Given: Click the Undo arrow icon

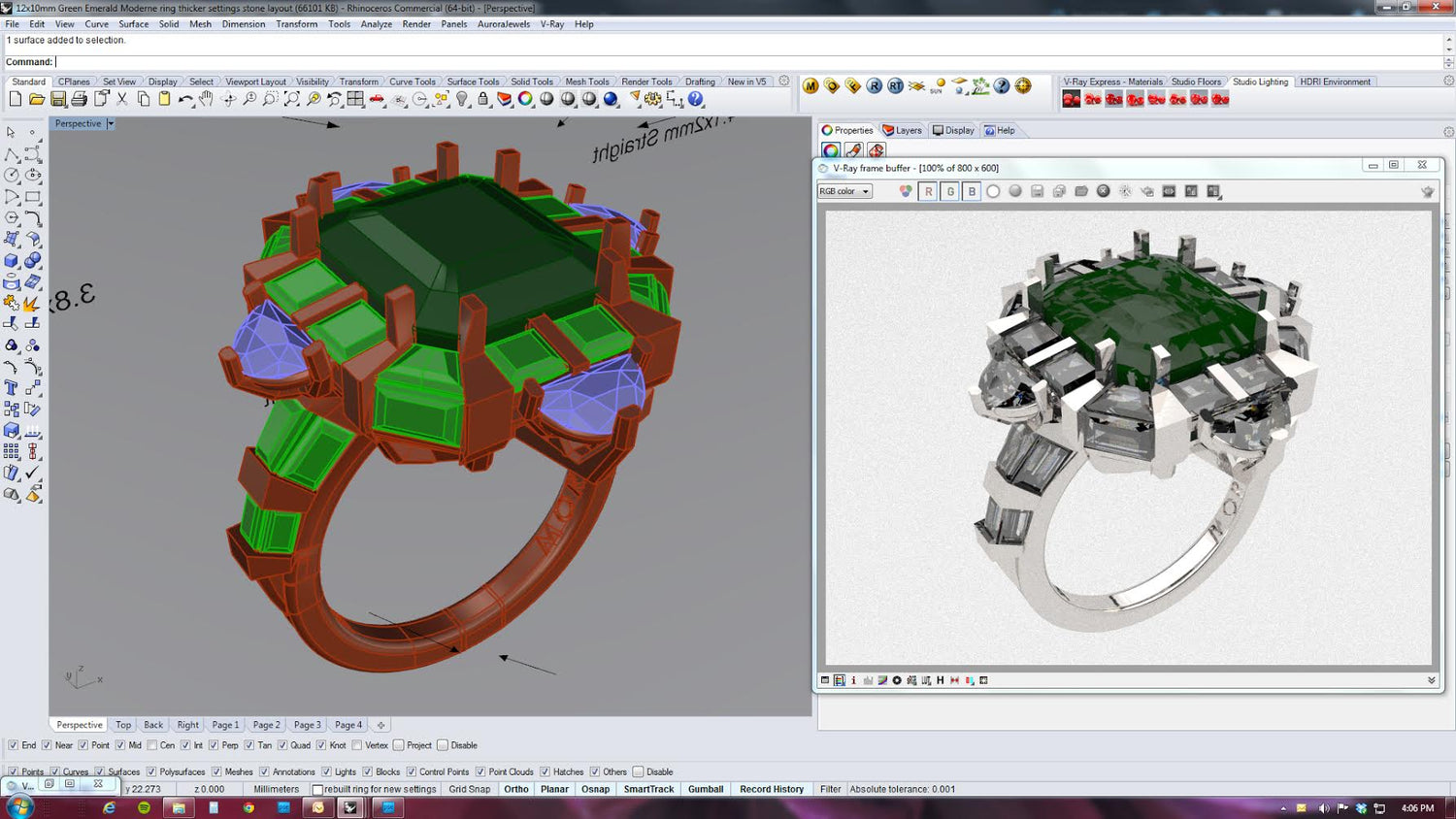Looking at the screenshot, I should click(184, 99).
